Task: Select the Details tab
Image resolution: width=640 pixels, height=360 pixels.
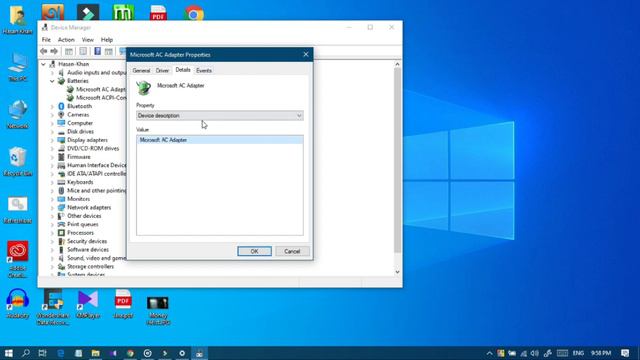Action: tap(183, 70)
